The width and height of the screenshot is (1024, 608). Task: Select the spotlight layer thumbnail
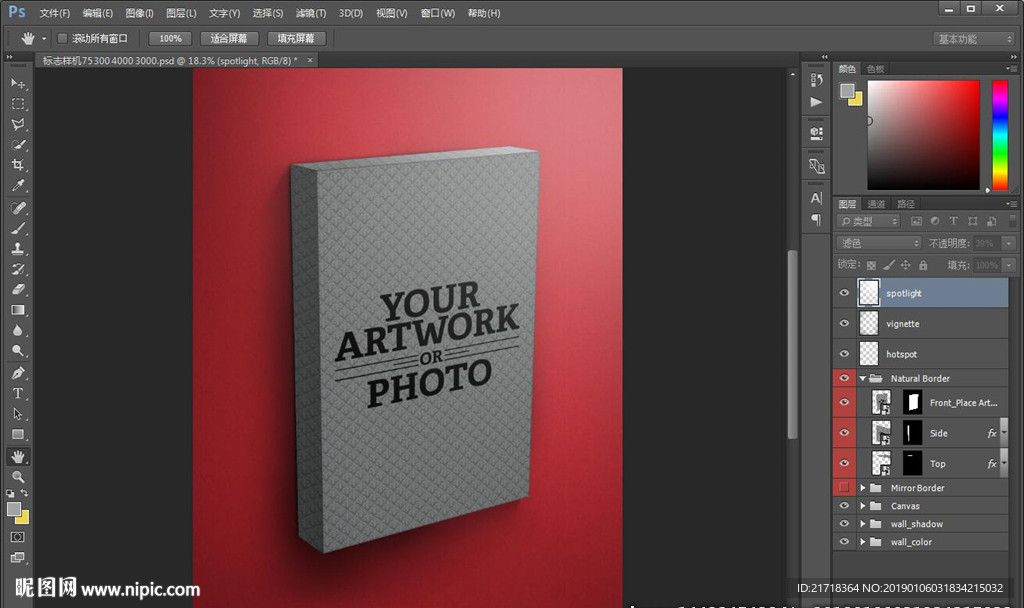[869, 293]
